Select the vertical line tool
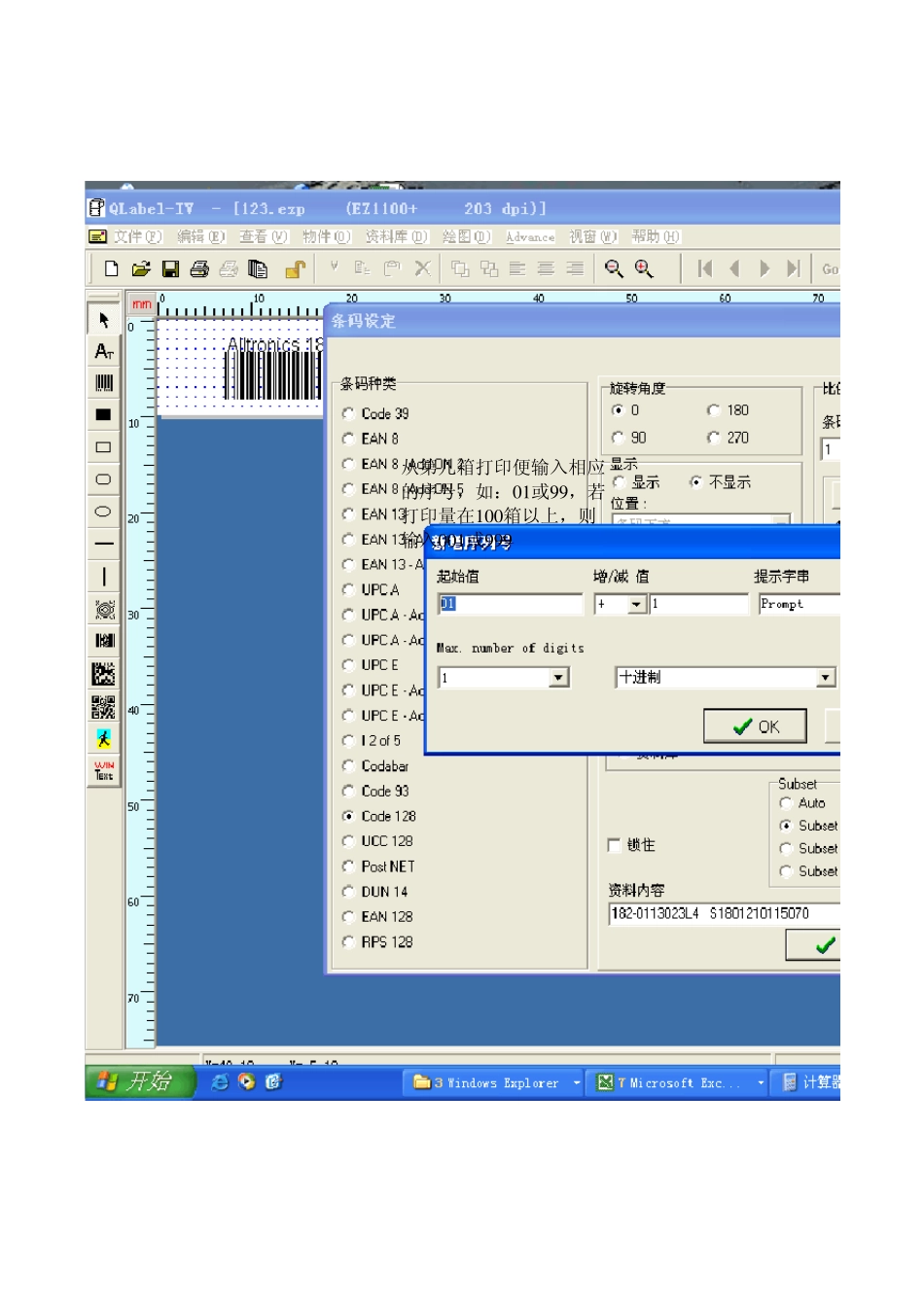Image resolution: width=924 pixels, height=1308 pixels. (x=103, y=577)
